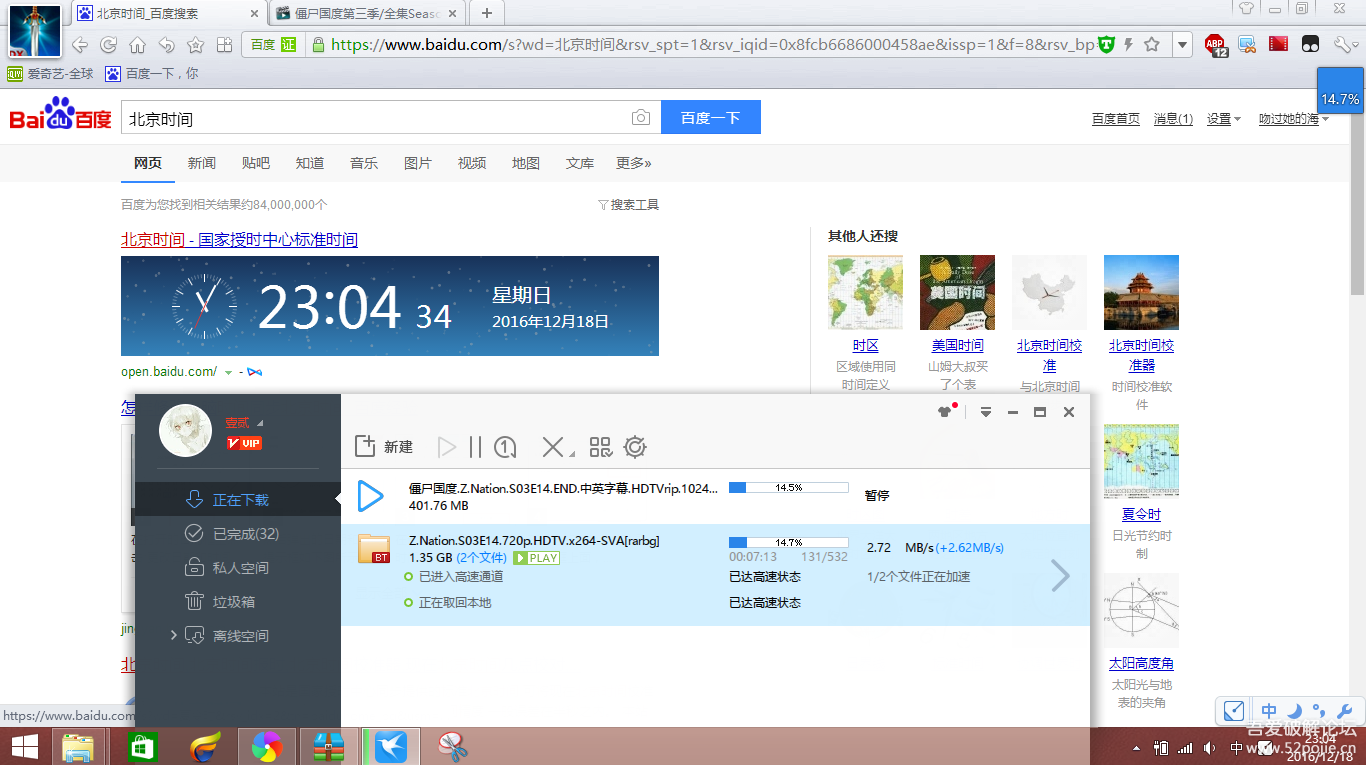Image resolution: width=1366 pixels, height=765 pixels.
Task: Expand the 离线空间 sidebar item
Action: tap(174, 635)
